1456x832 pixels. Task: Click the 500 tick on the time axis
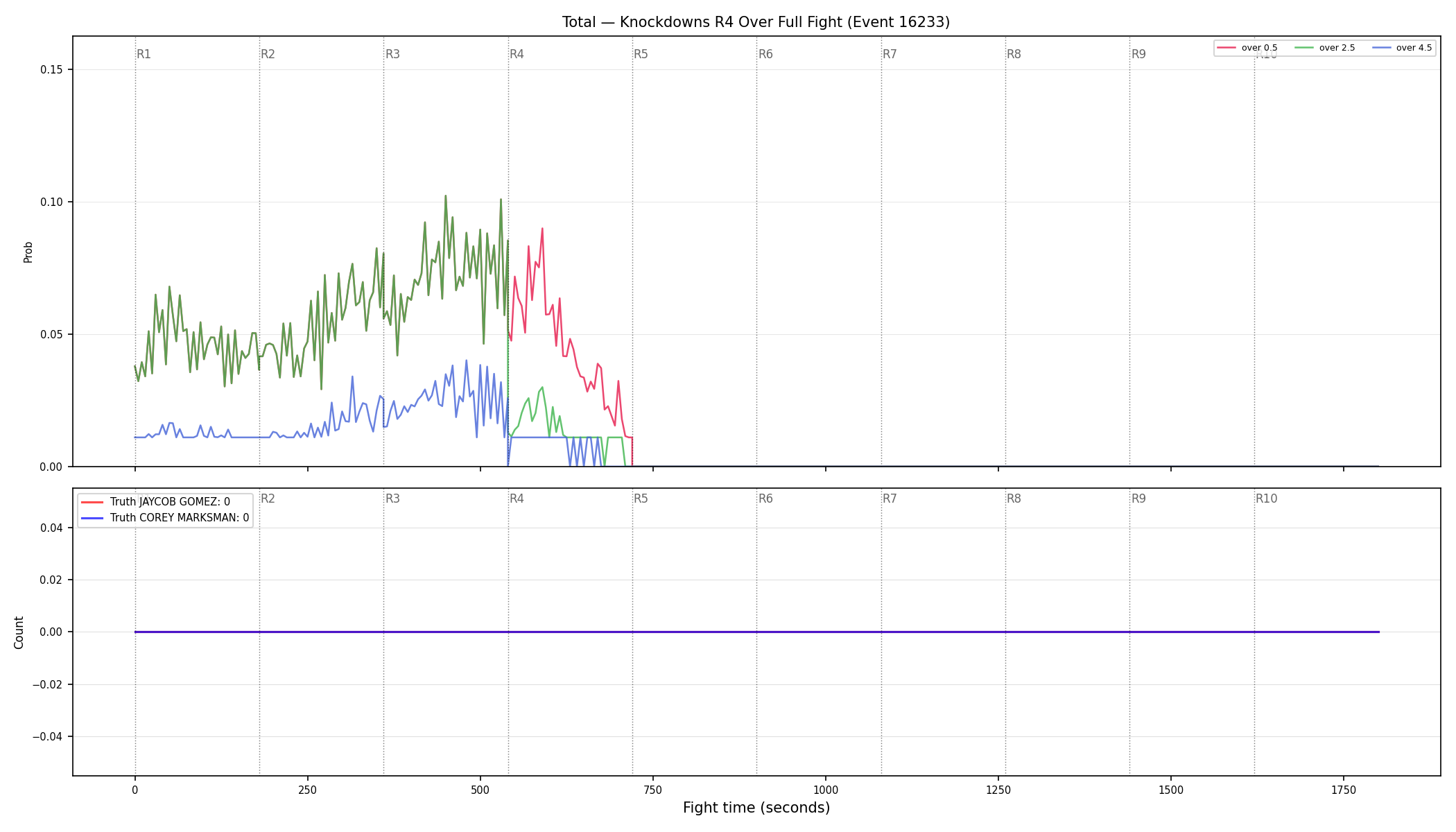(480, 790)
